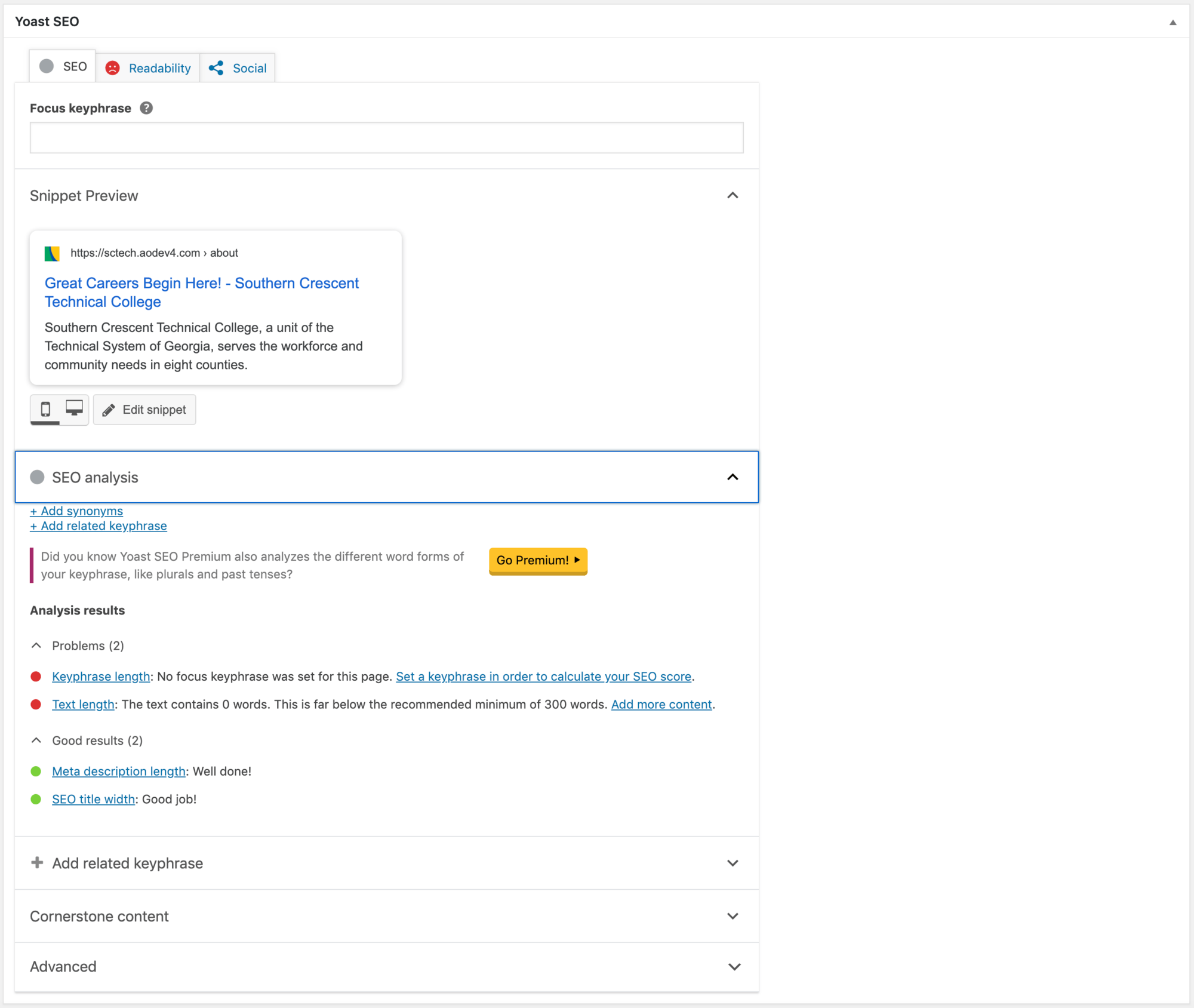
Task: Select desktop preview mode icon
Action: point(74,410)
